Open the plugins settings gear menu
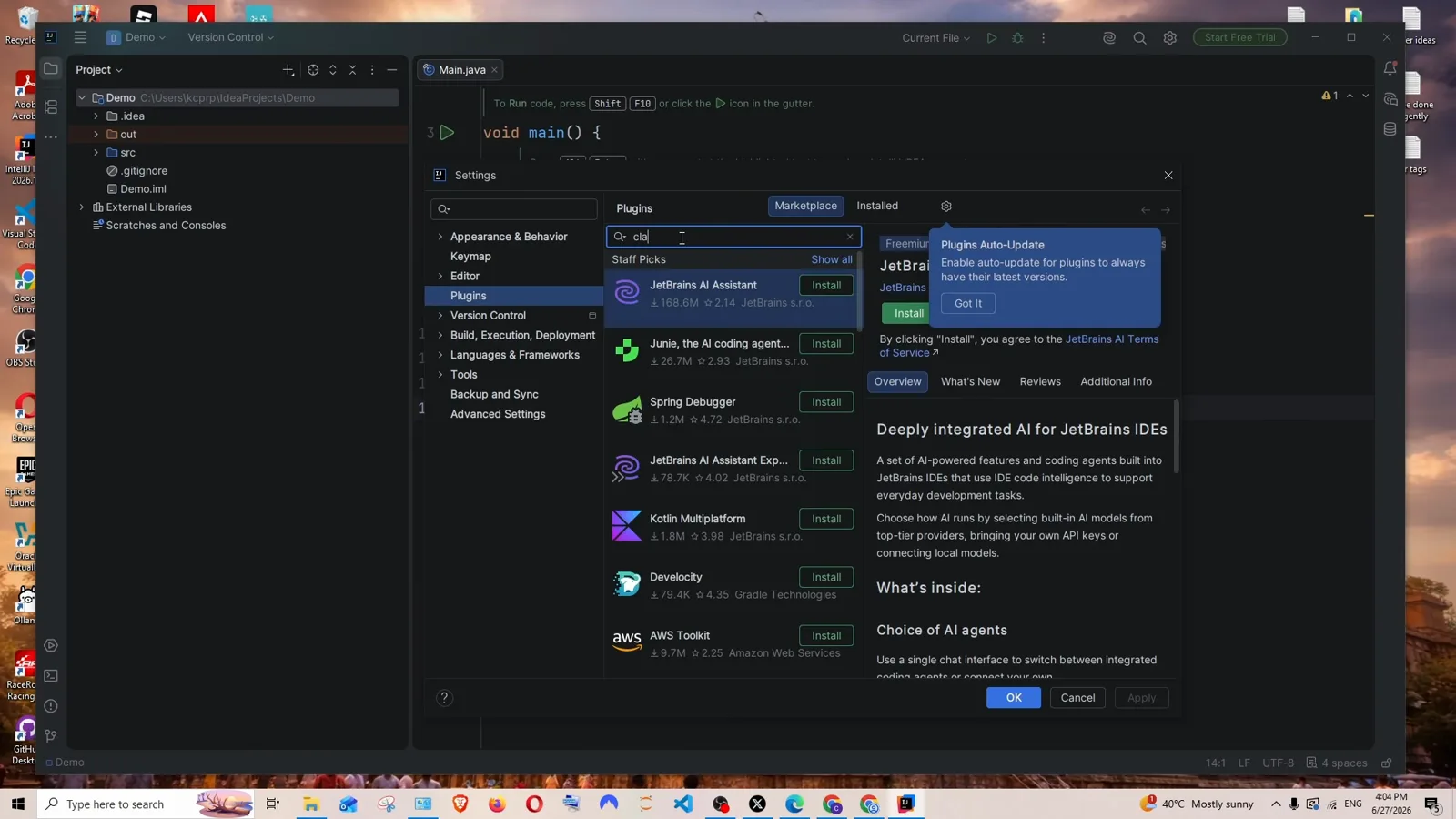 (946, 207)
